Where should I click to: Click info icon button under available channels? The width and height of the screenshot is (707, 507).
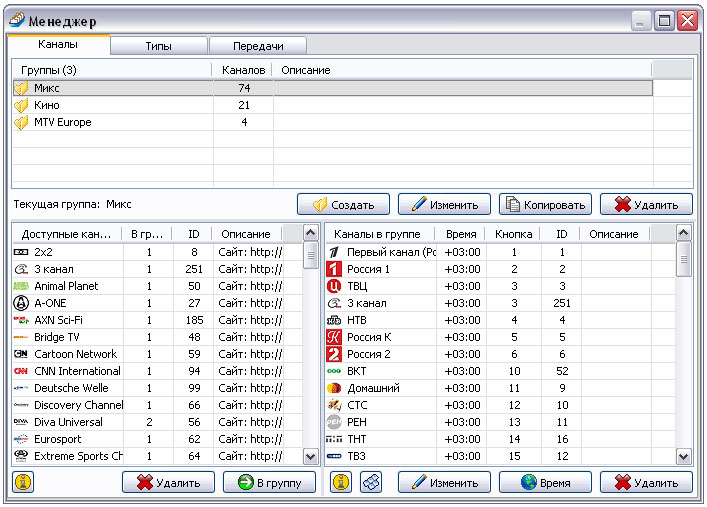(23, 482)
